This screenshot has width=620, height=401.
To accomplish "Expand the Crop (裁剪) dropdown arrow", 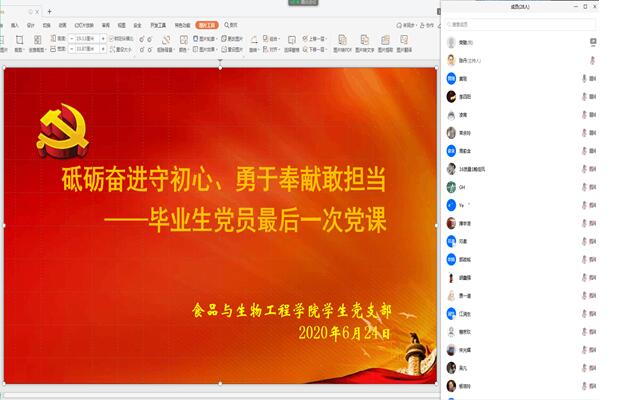I will 24,50.
